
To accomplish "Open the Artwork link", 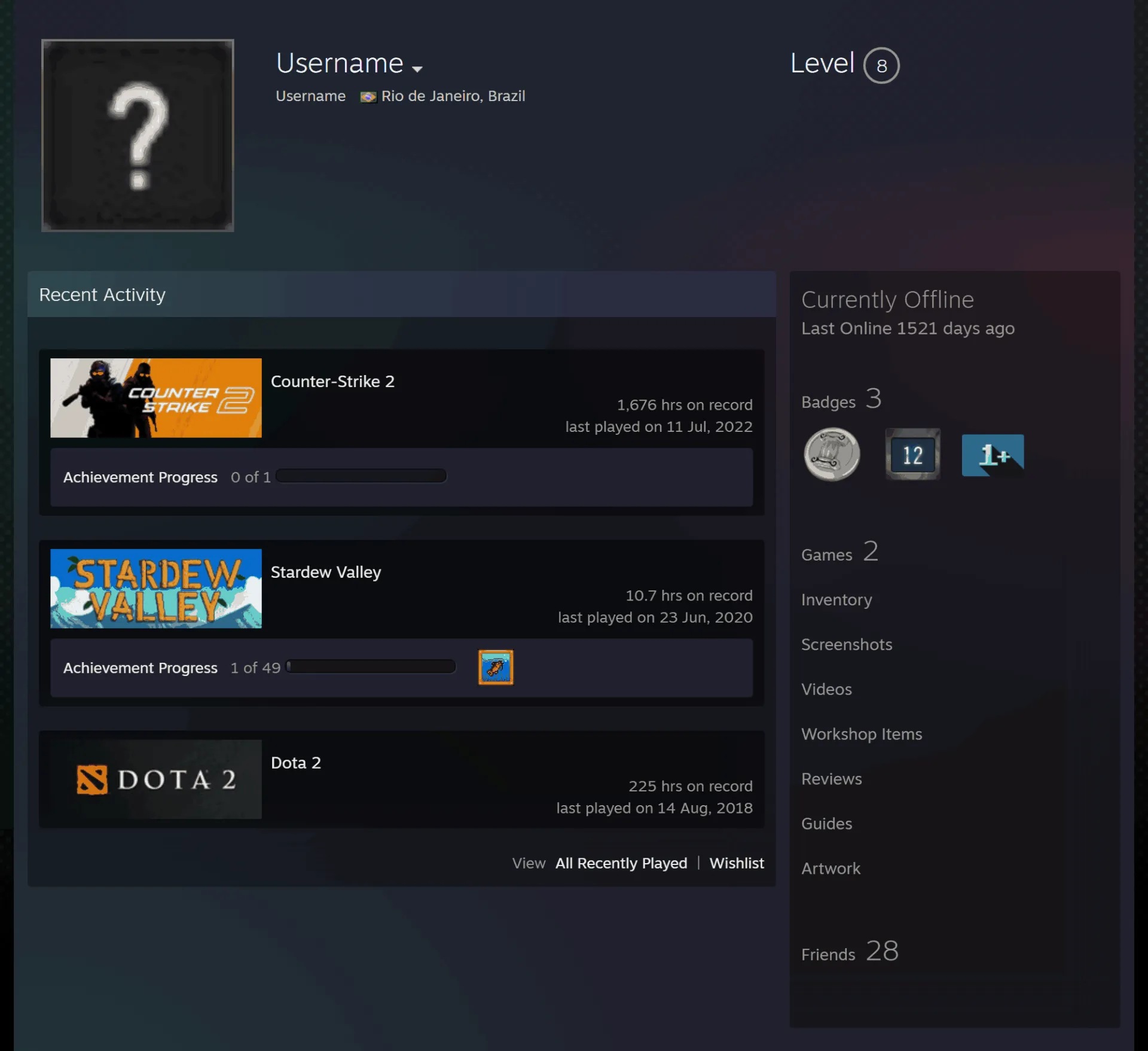I will [831, 869].
